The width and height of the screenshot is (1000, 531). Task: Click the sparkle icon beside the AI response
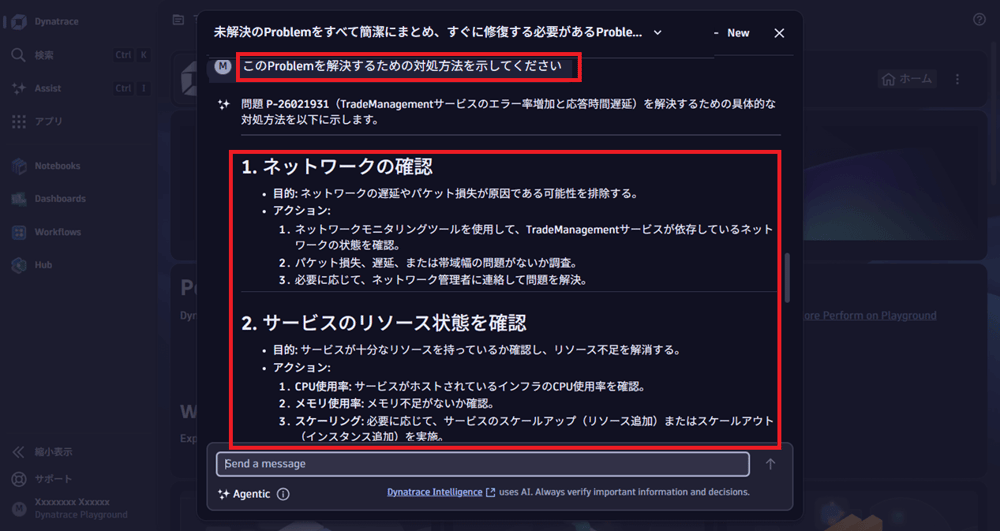tap(224, 105)
